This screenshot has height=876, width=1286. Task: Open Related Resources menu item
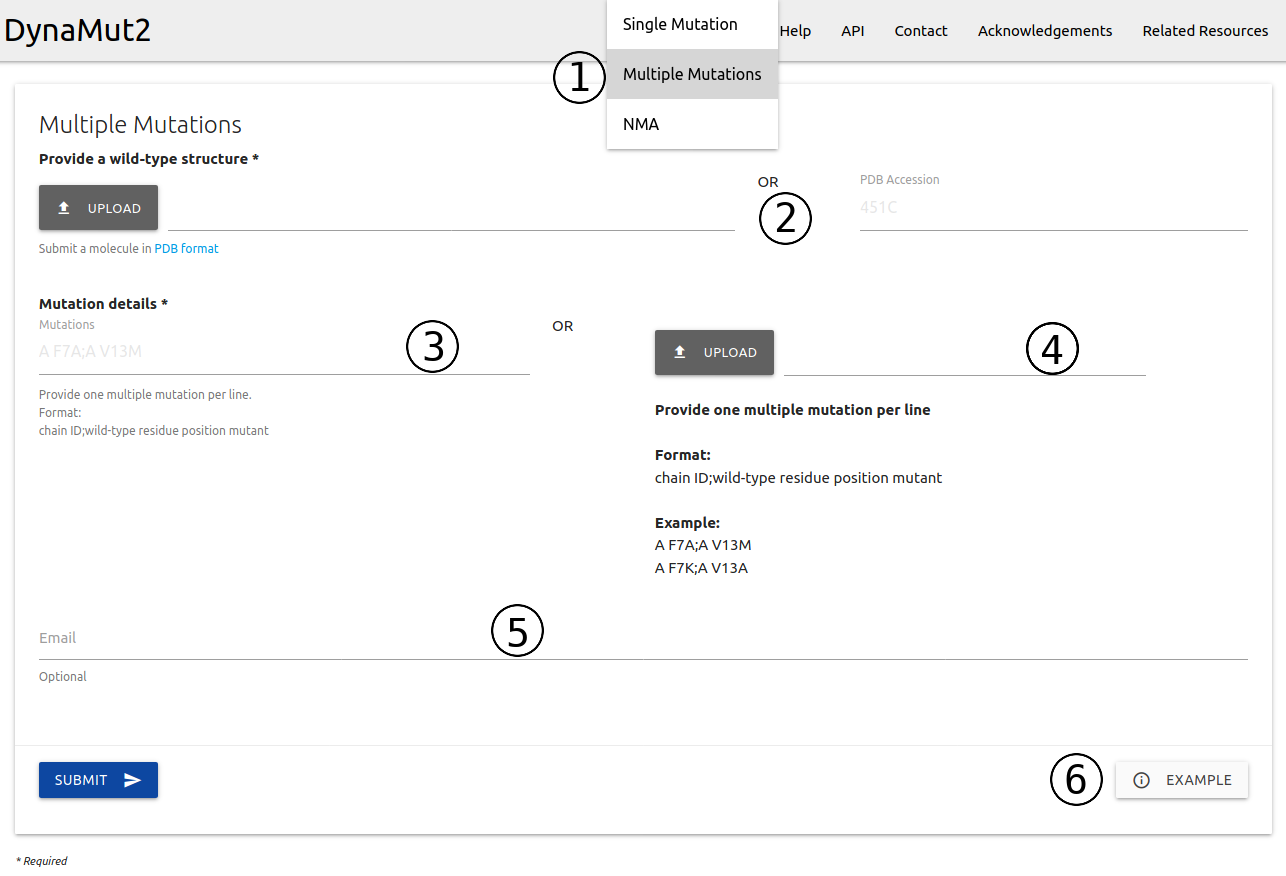pyautogui.click(x=1205, y=31)
